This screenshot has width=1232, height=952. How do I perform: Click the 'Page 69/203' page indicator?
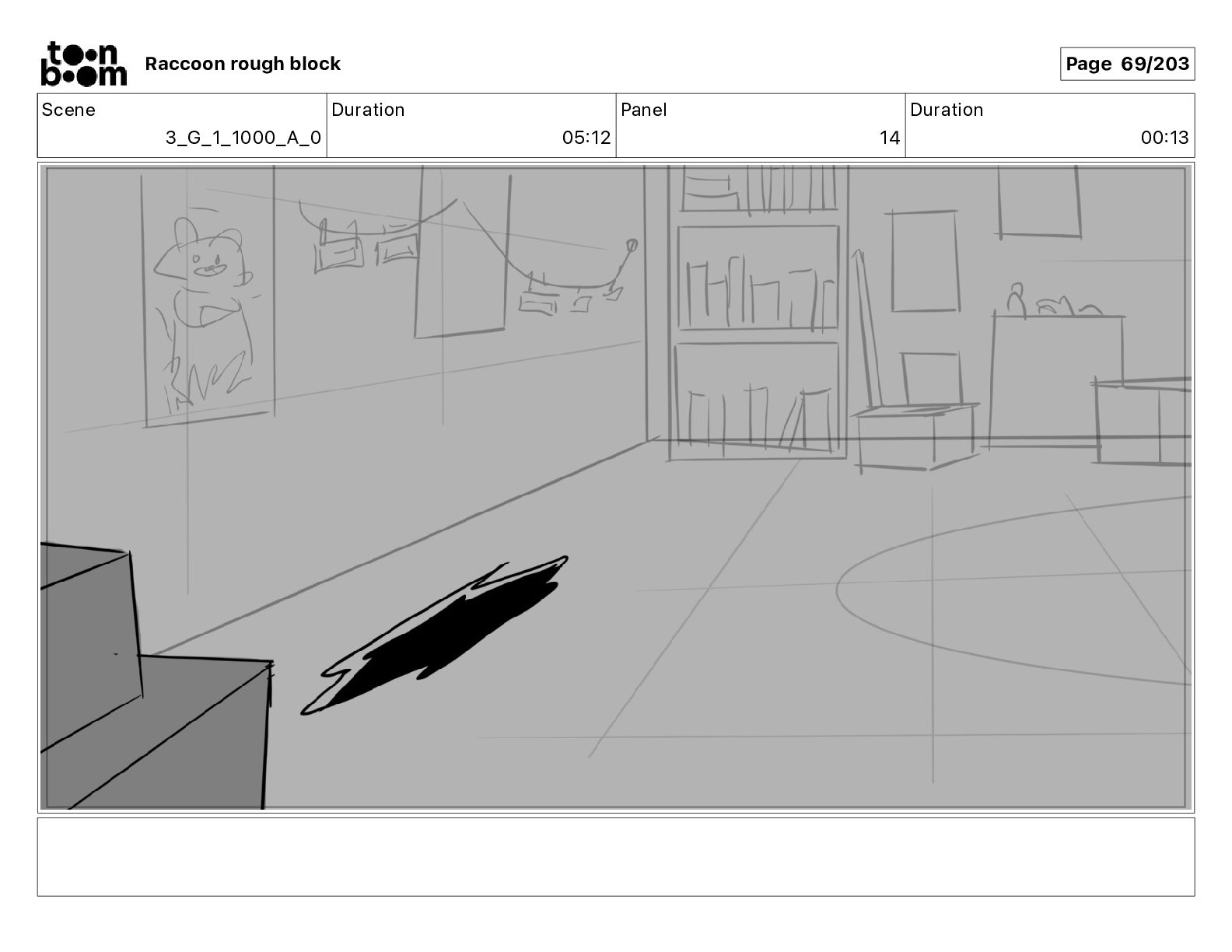(x=1127, y=64)
